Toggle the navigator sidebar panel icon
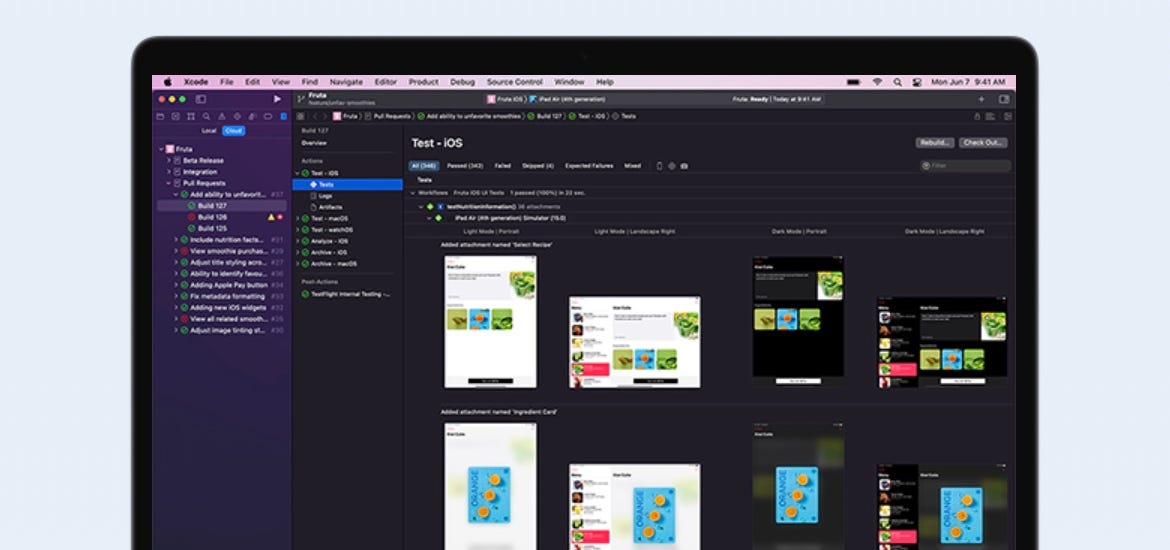Viewport: 1170px width, 550px height. coord(201,99)
